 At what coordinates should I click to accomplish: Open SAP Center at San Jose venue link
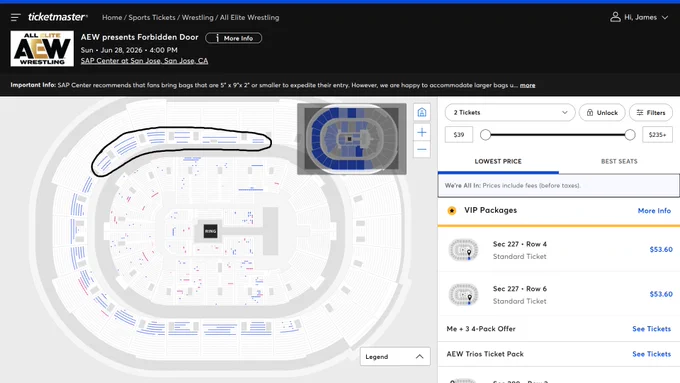pos(144,61)
